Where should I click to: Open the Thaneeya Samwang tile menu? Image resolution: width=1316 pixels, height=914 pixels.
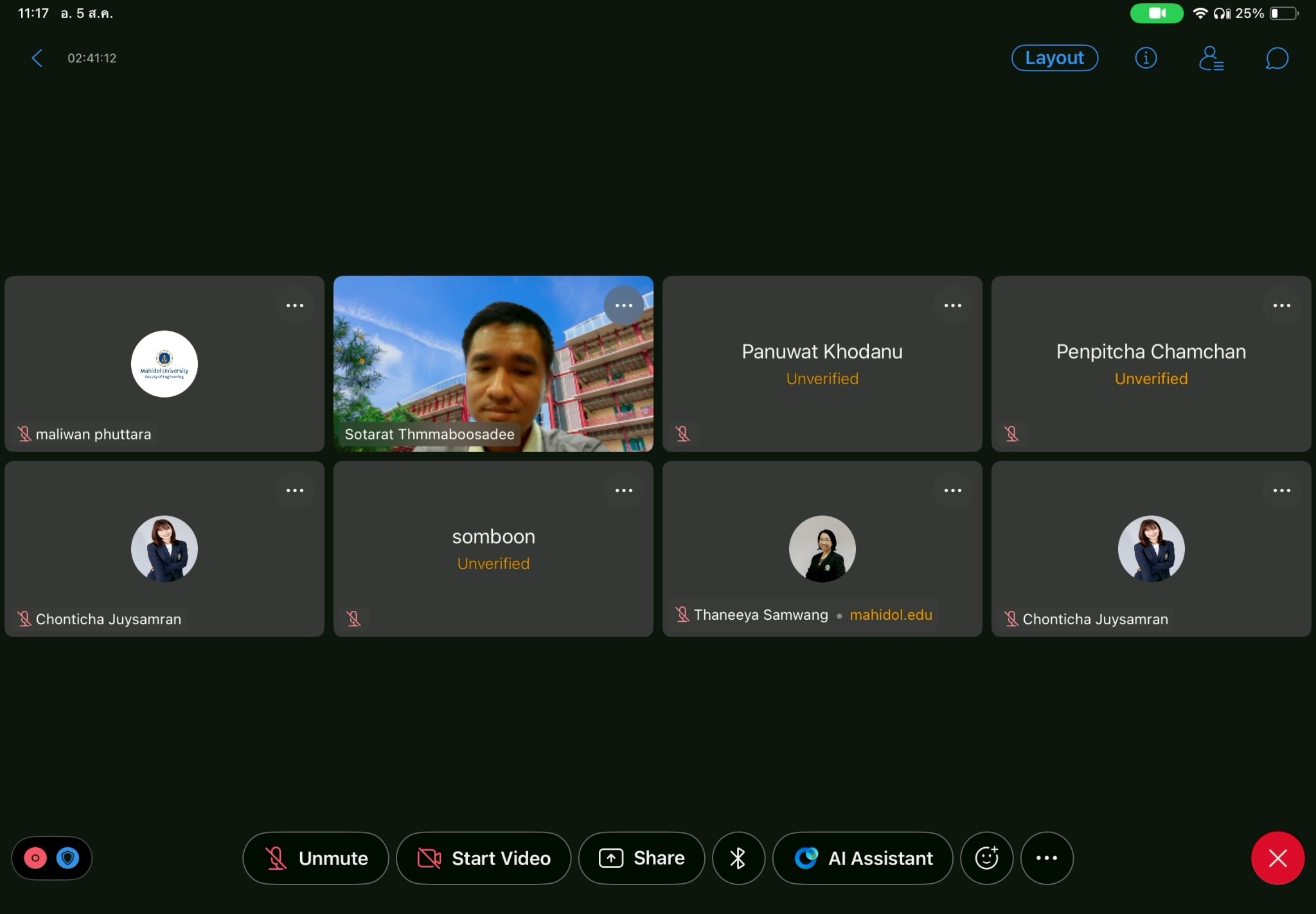[952, 491]
